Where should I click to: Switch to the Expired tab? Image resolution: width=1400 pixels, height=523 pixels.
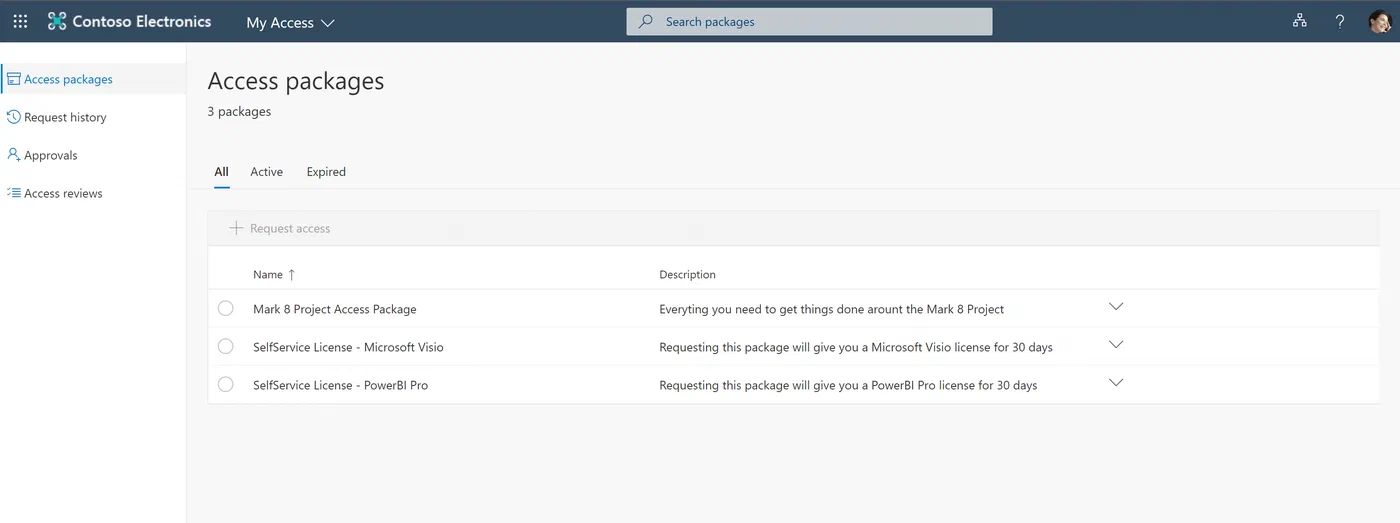[326, 172]
